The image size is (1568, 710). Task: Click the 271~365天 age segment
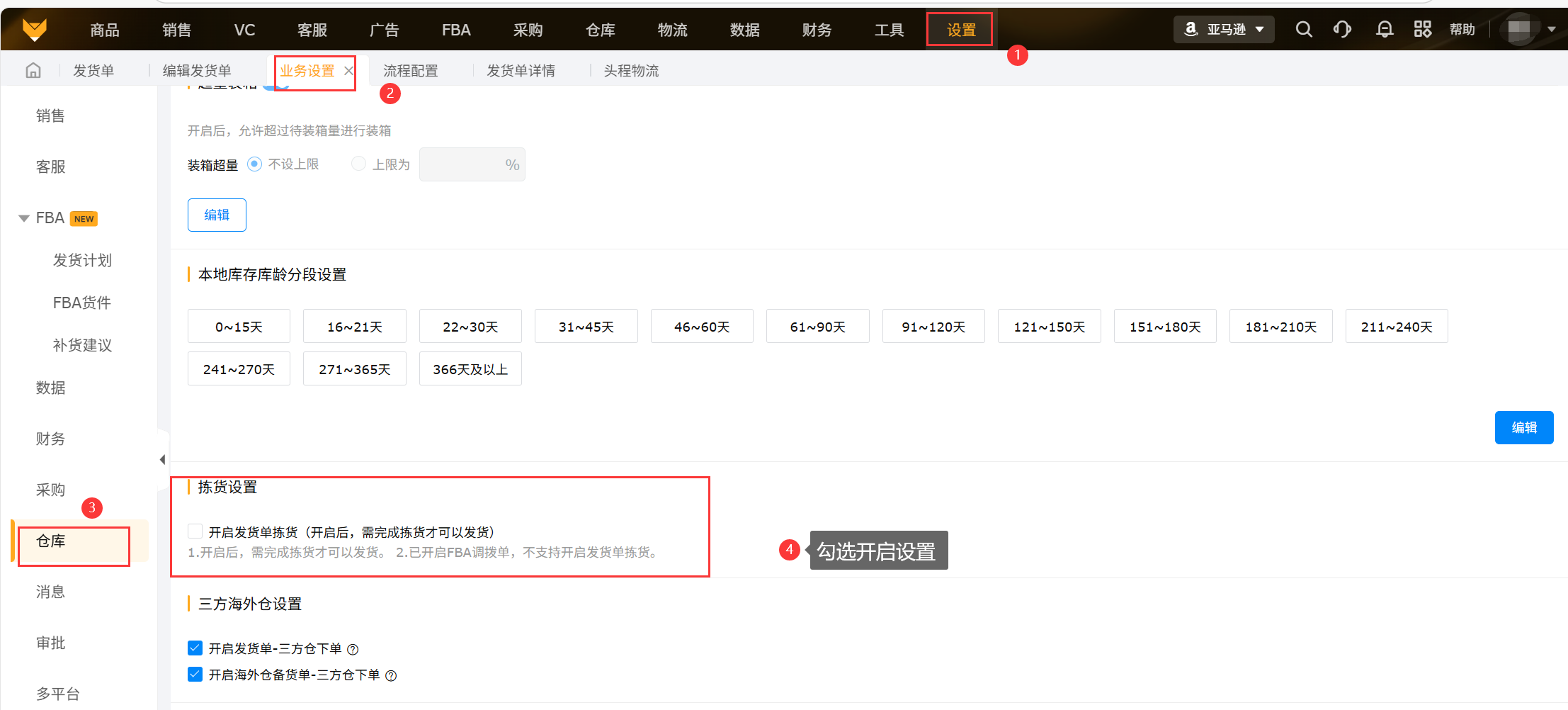(x=355, y=368)
